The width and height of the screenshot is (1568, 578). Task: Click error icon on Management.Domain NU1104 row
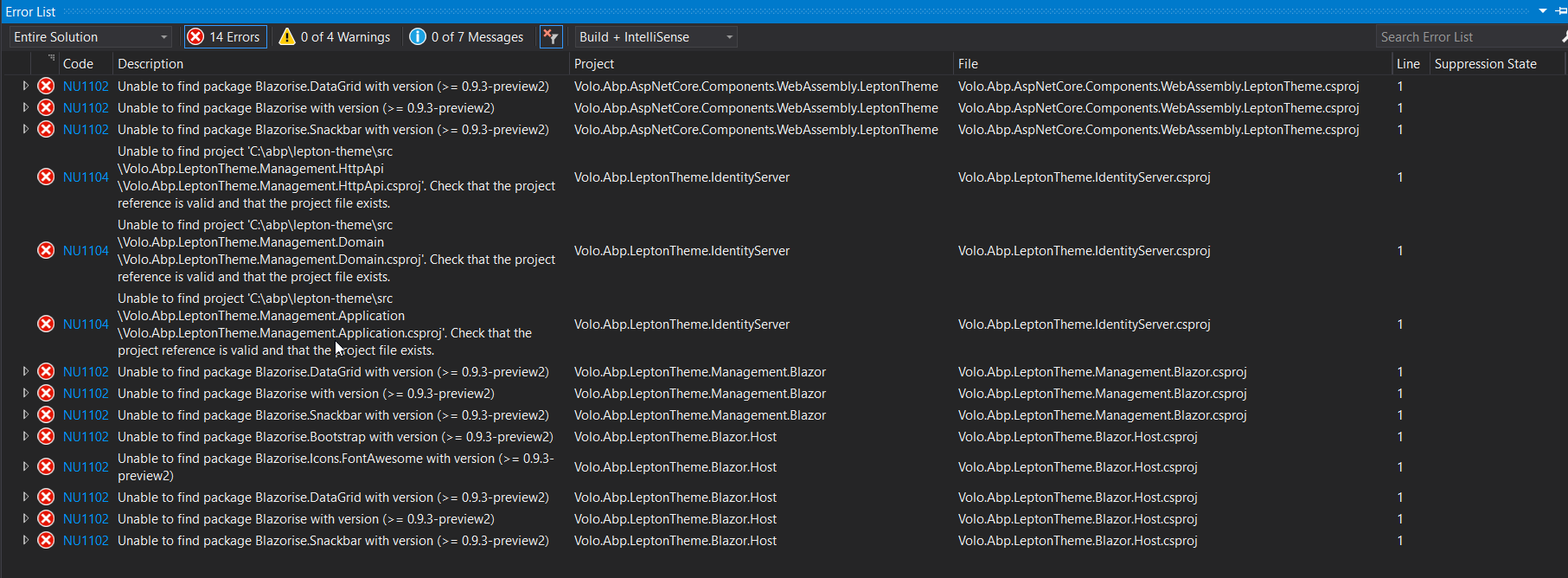click(46, 251)
